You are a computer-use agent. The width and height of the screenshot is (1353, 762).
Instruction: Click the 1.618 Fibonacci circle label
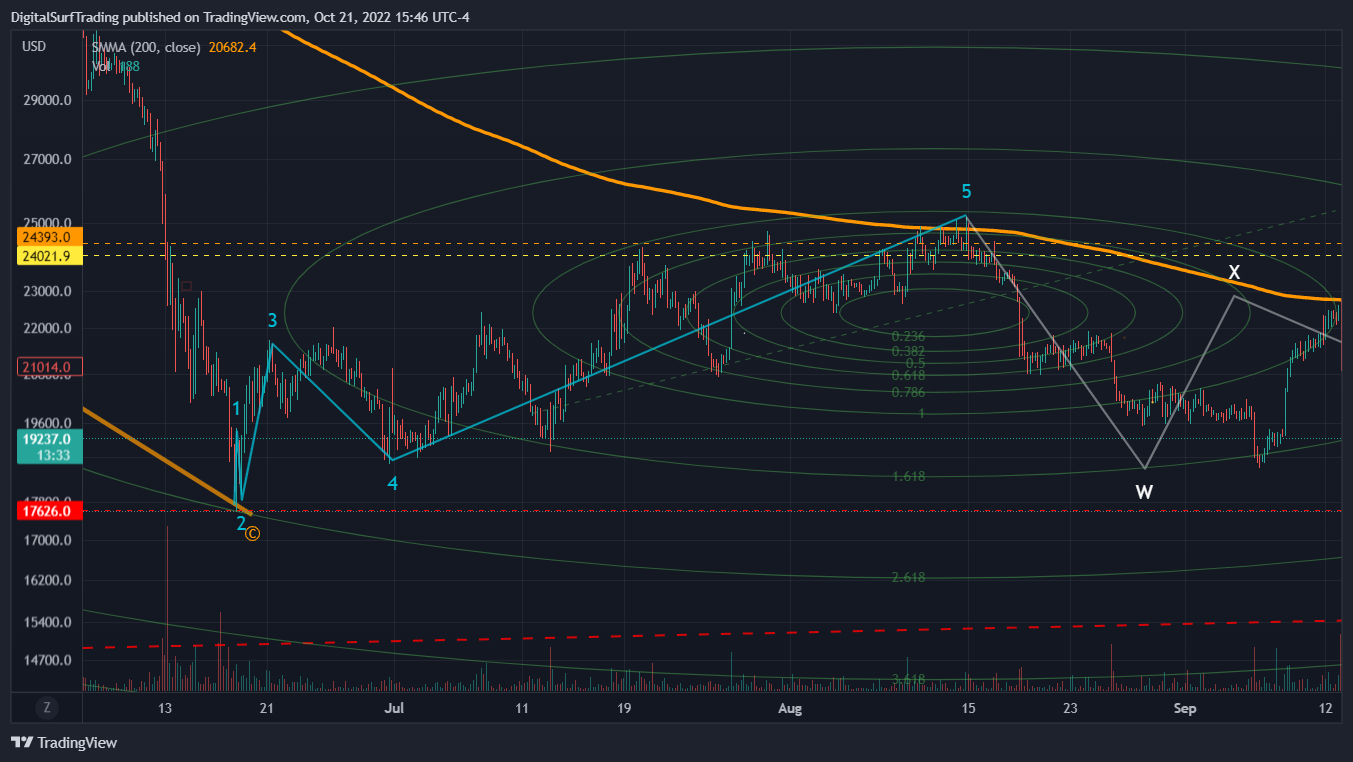coord(908,477)
